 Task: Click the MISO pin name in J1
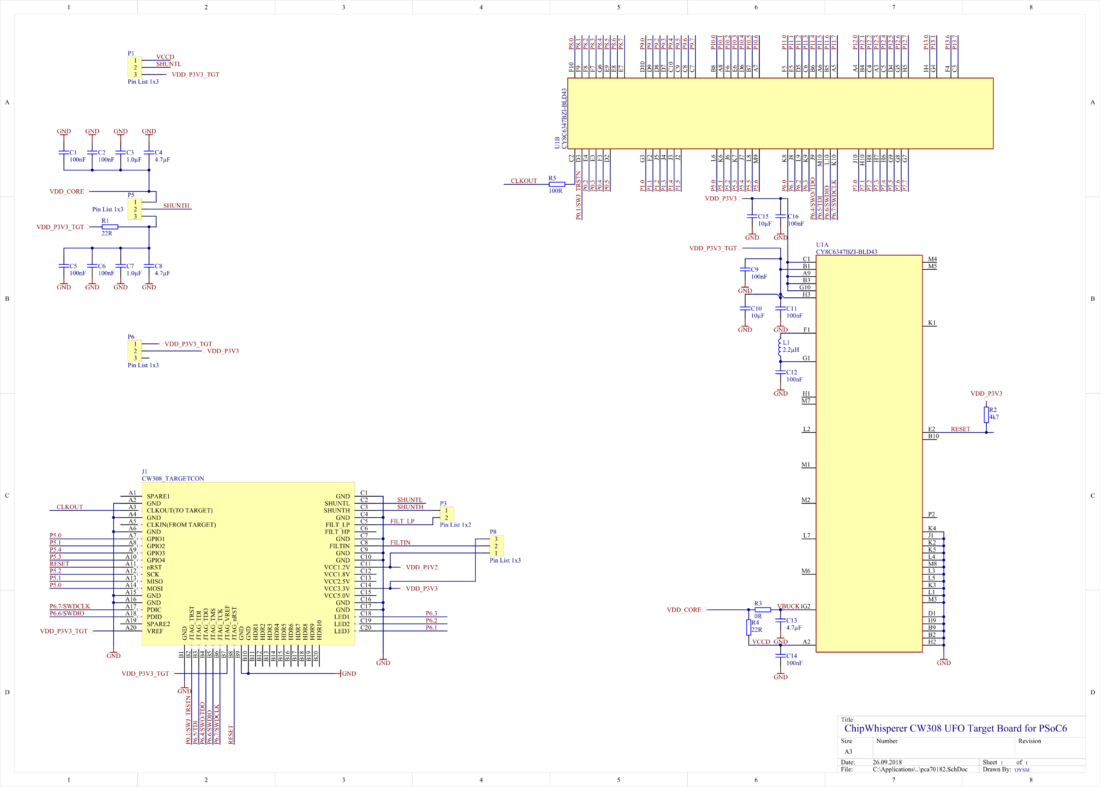tap(154, 581)
